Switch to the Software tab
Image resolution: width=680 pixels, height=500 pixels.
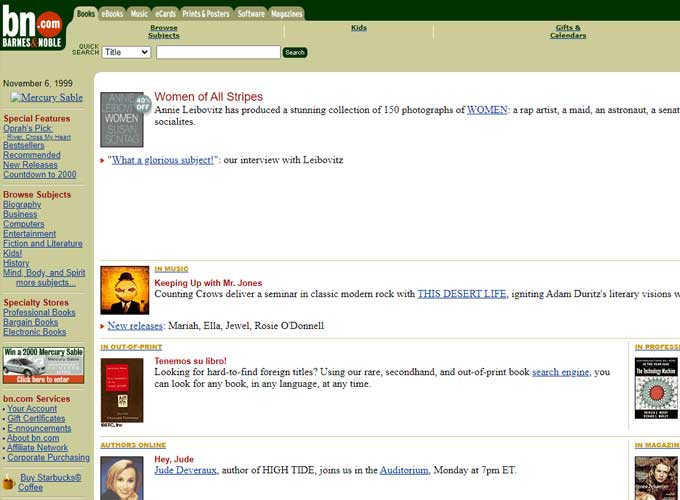251,14
